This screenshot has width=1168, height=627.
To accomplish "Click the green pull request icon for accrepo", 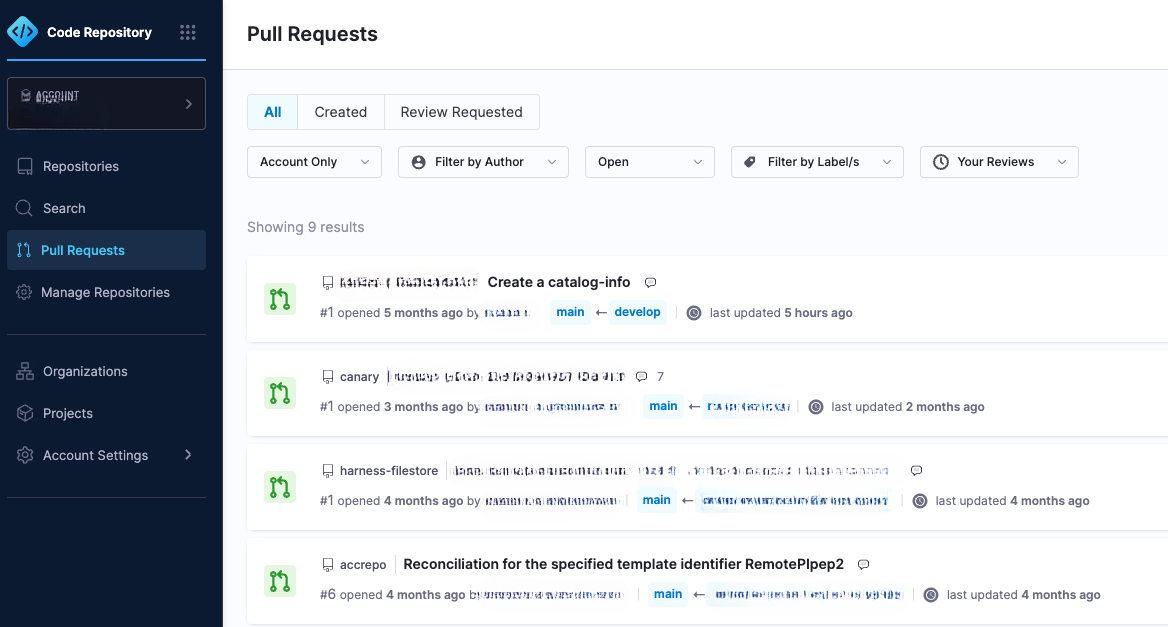I will [280, 581].
